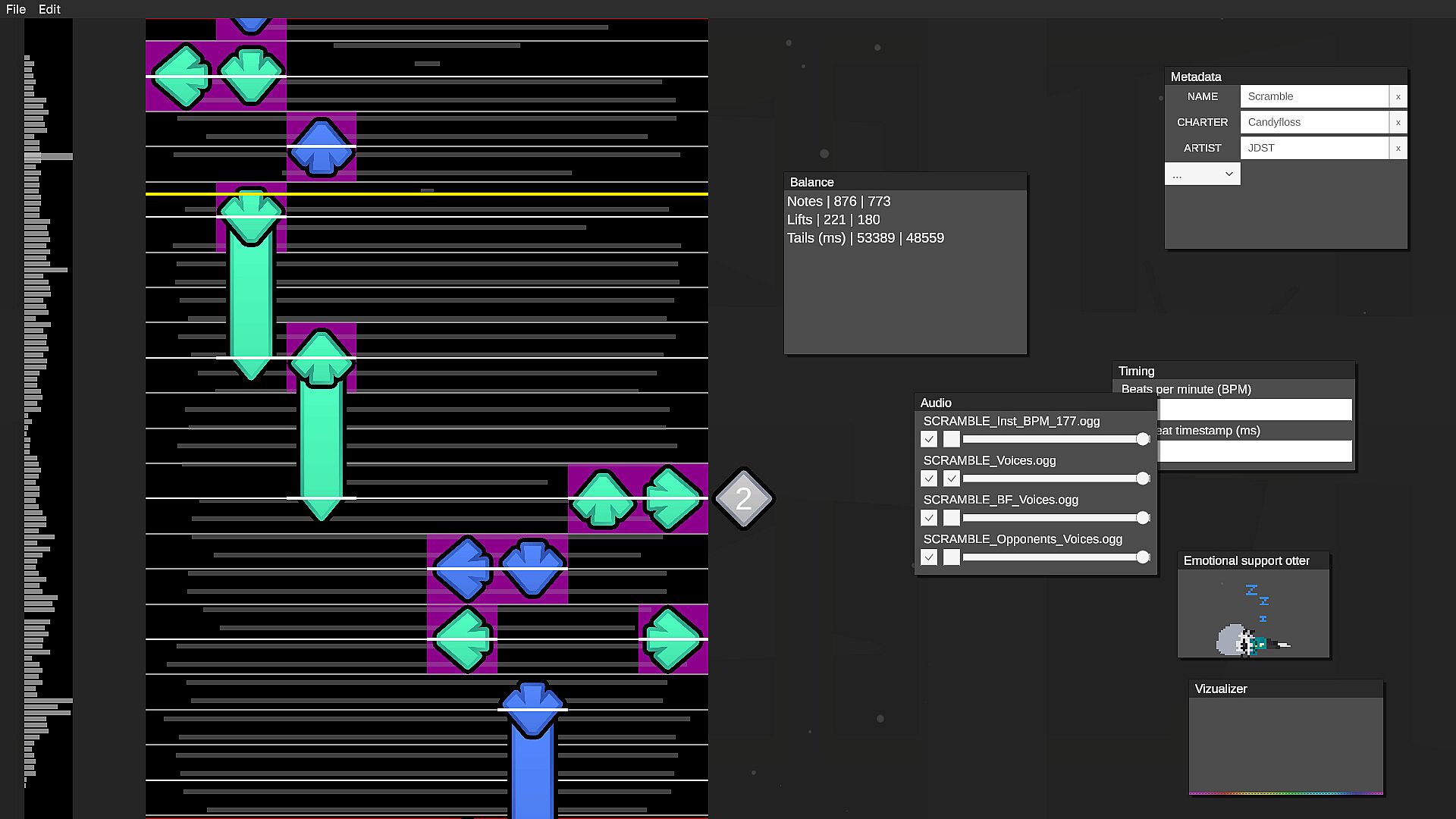
Task: Toggle first checkbox for SCRAMBLE_Opponents_Voices.ogg
Action: (929, 557)
